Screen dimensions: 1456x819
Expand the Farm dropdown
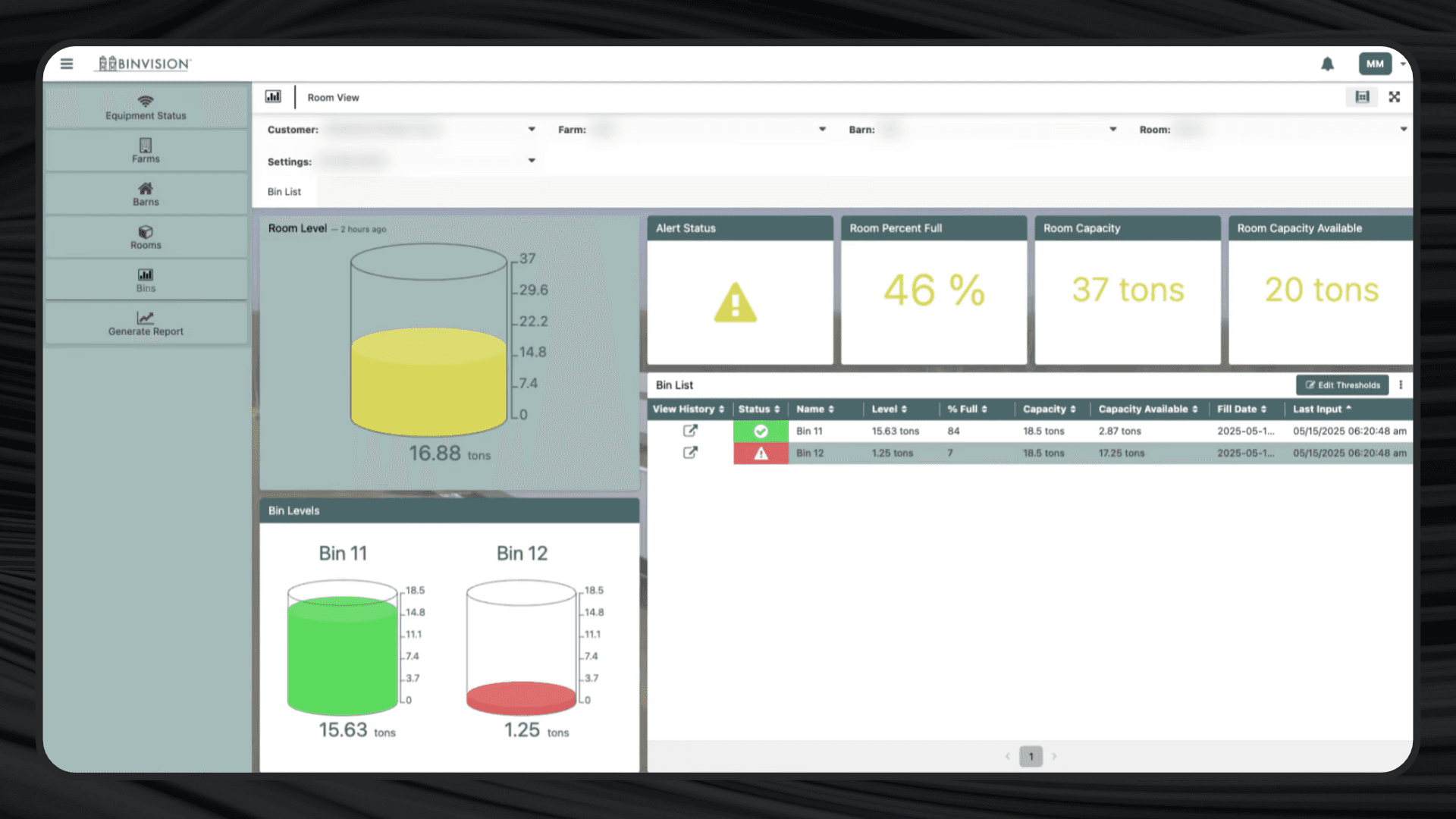822,129
